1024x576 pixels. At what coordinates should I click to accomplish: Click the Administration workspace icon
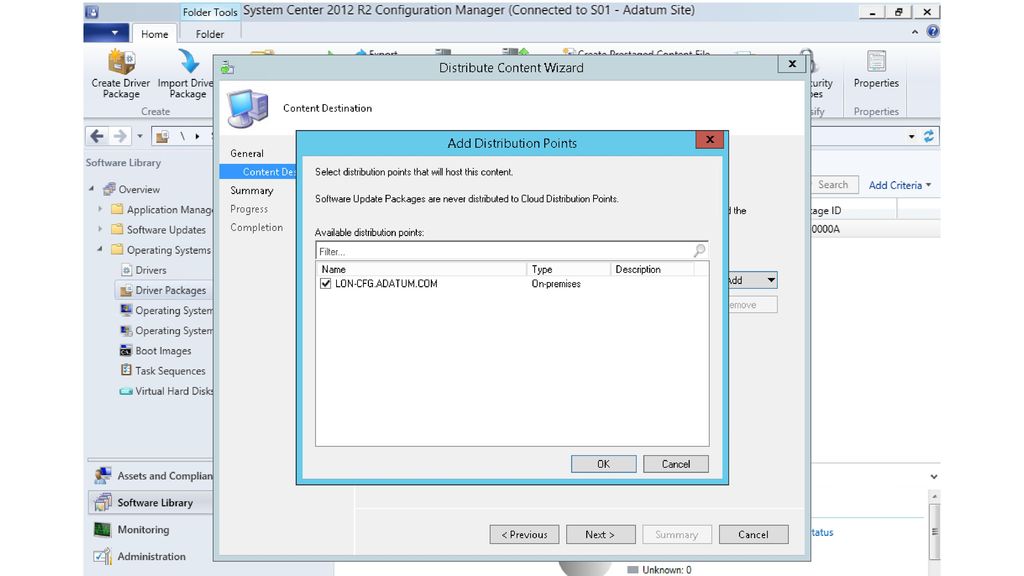coord(103,556)
